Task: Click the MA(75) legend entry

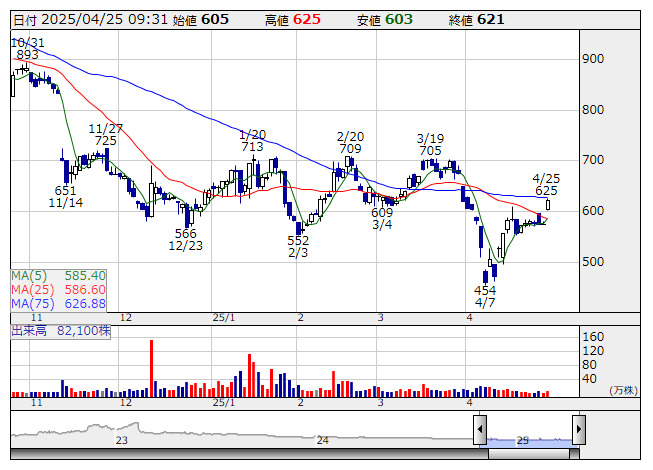Action: click(x=58, y=303)
